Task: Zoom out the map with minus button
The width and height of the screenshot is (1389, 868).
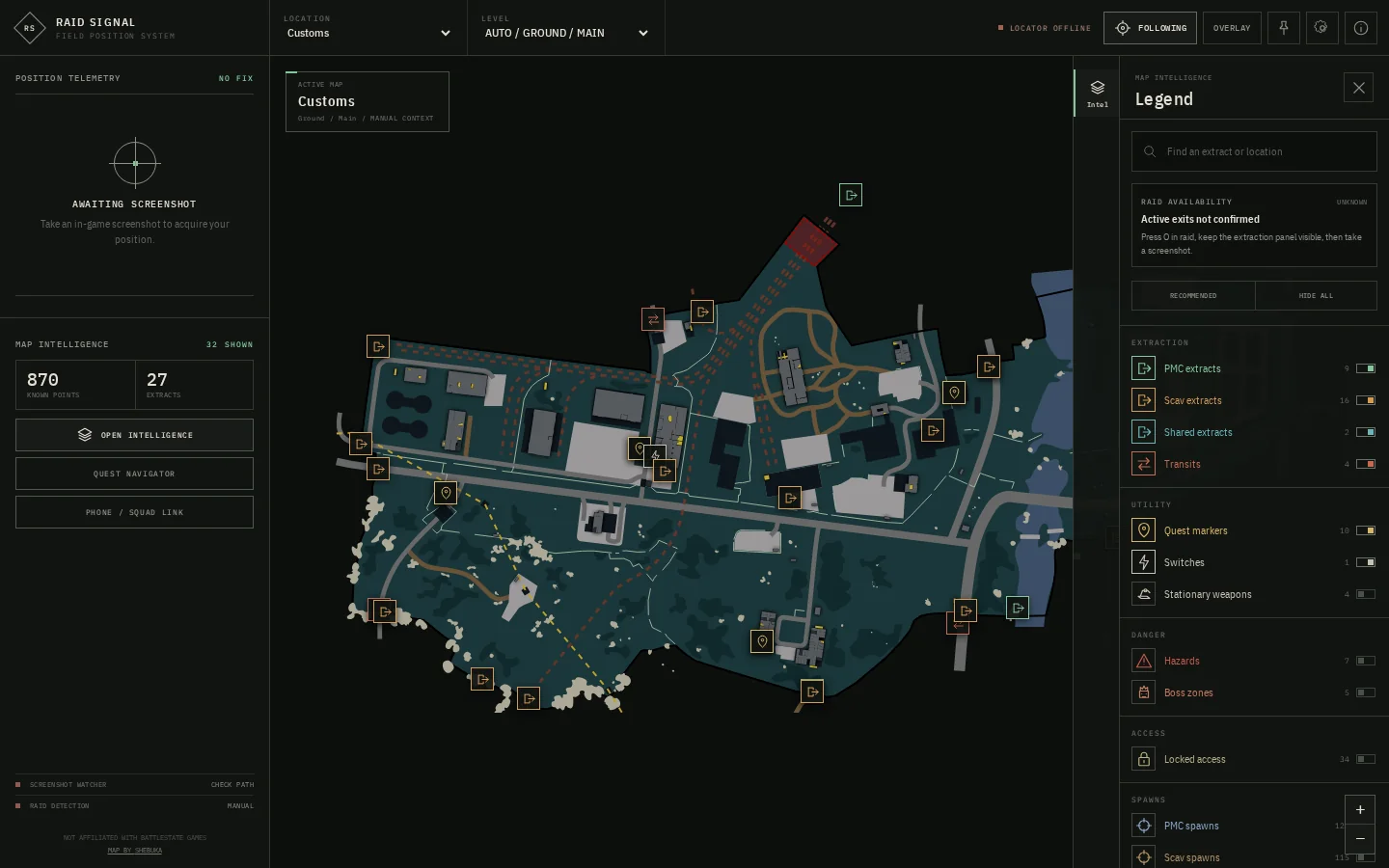Action: [1360, 839]
